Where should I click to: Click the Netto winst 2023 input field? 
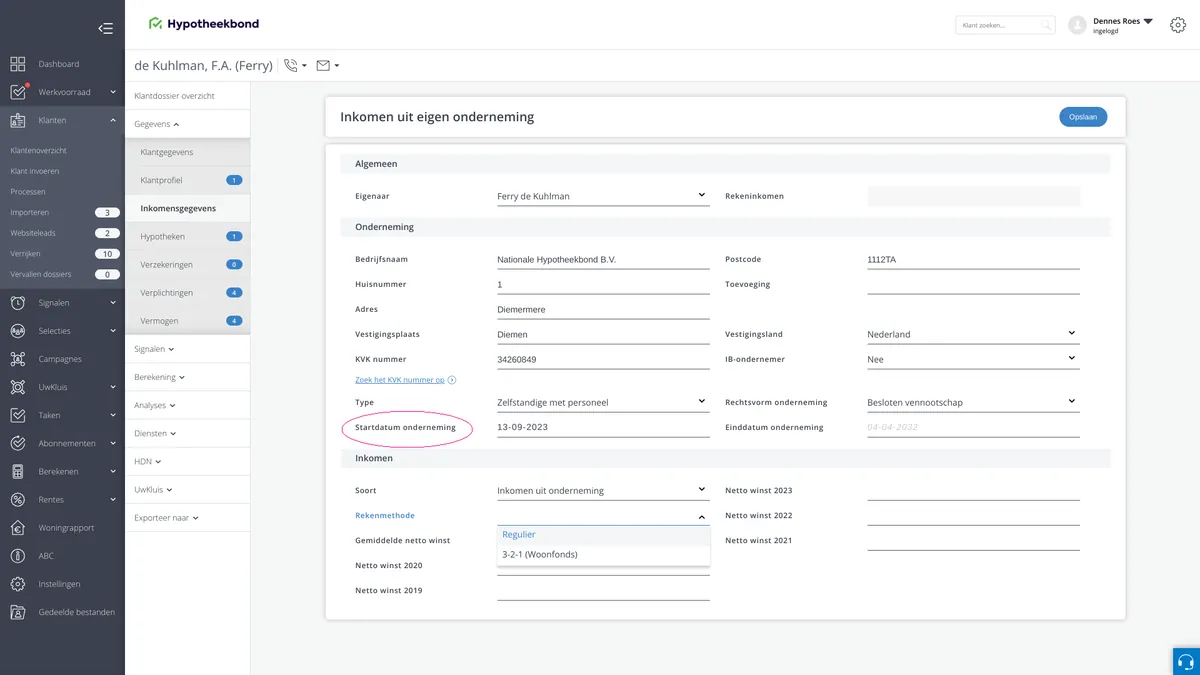pyautogui.click(x=973, y=490)
